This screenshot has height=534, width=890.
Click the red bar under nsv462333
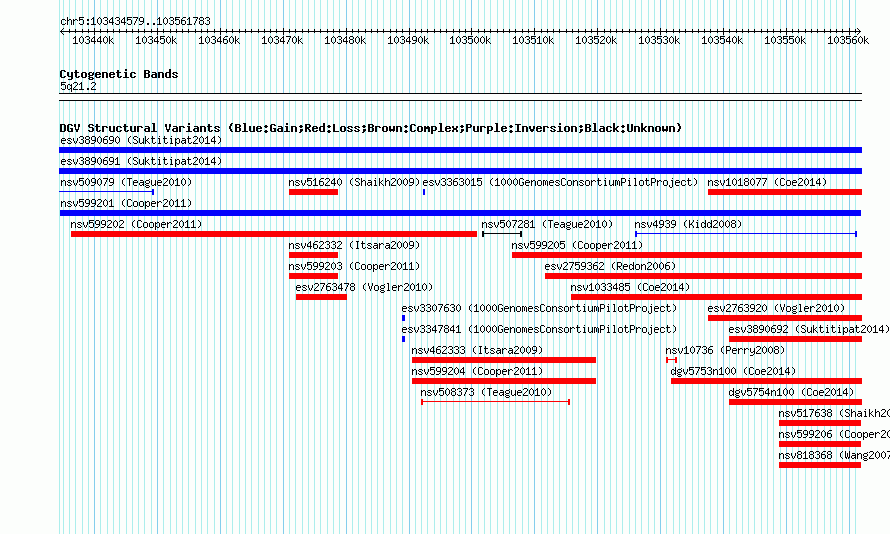(504, 360)
